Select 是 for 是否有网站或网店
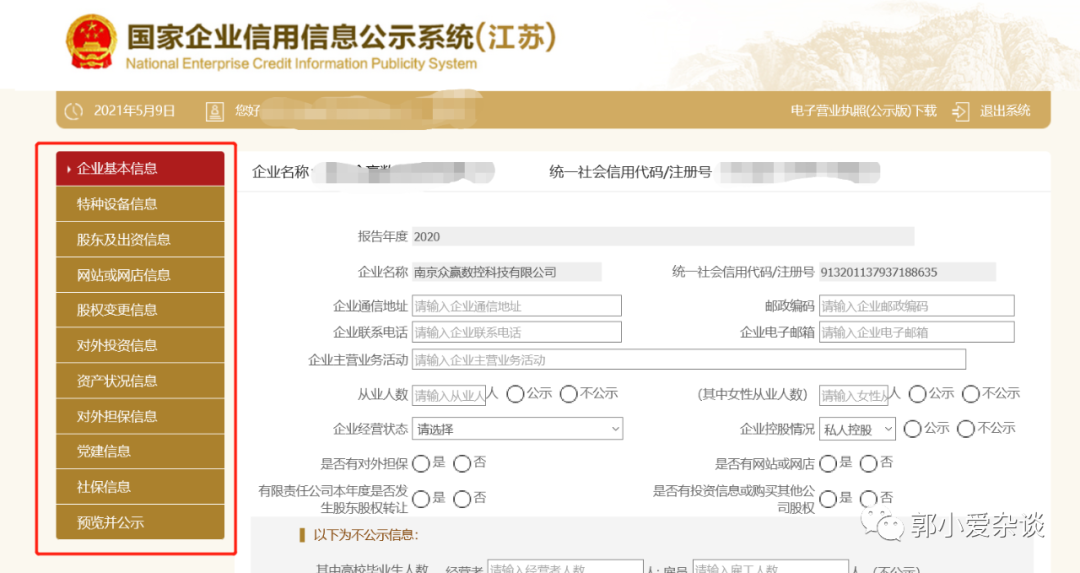1080x573 pixels. tap(828, 463)
